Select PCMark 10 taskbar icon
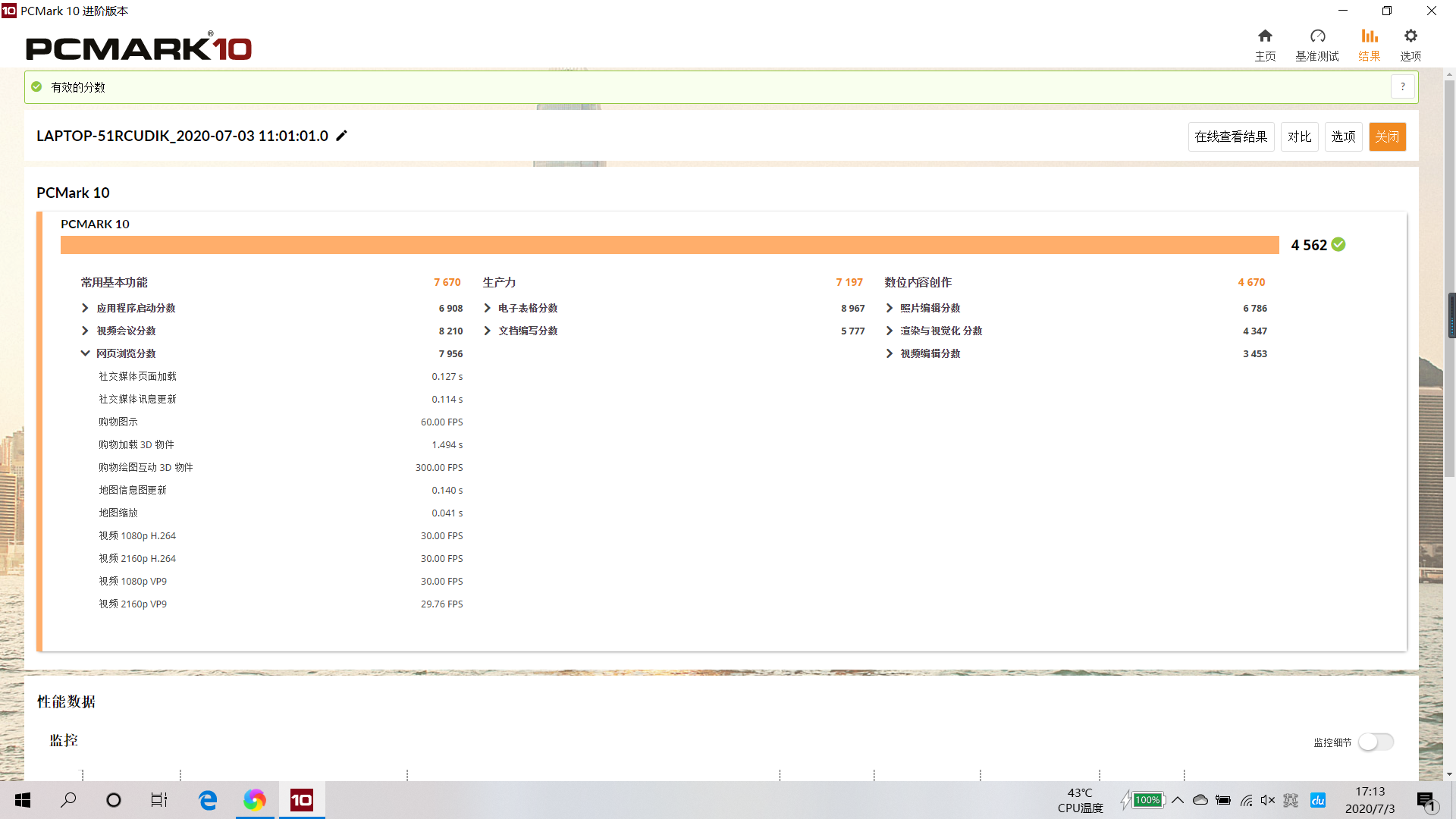The image size is (1456, 819). tap(302, 800)
